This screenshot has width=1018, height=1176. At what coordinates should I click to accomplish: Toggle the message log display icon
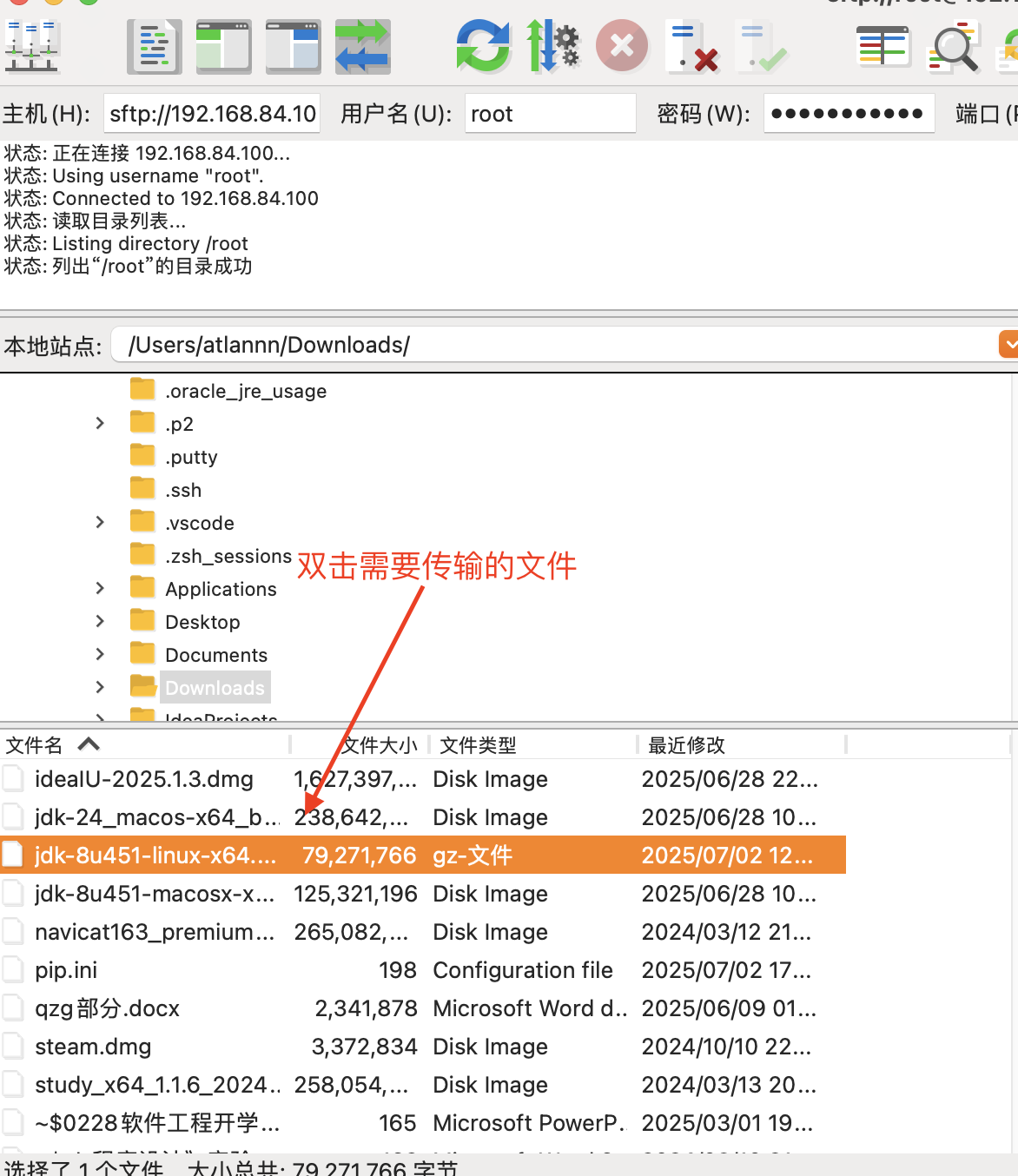tap(155, 47)
